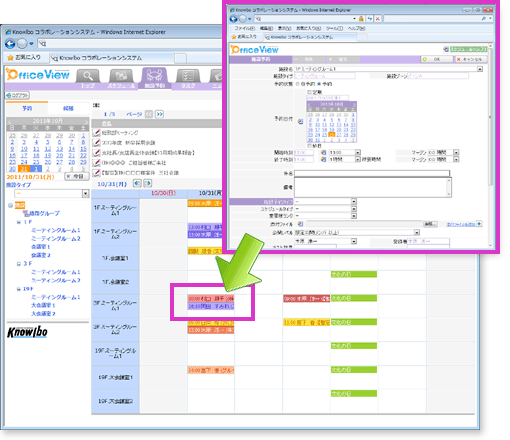Click the 今日 (today) button
Screen dimensions: 510x440
tap(77, 176)
